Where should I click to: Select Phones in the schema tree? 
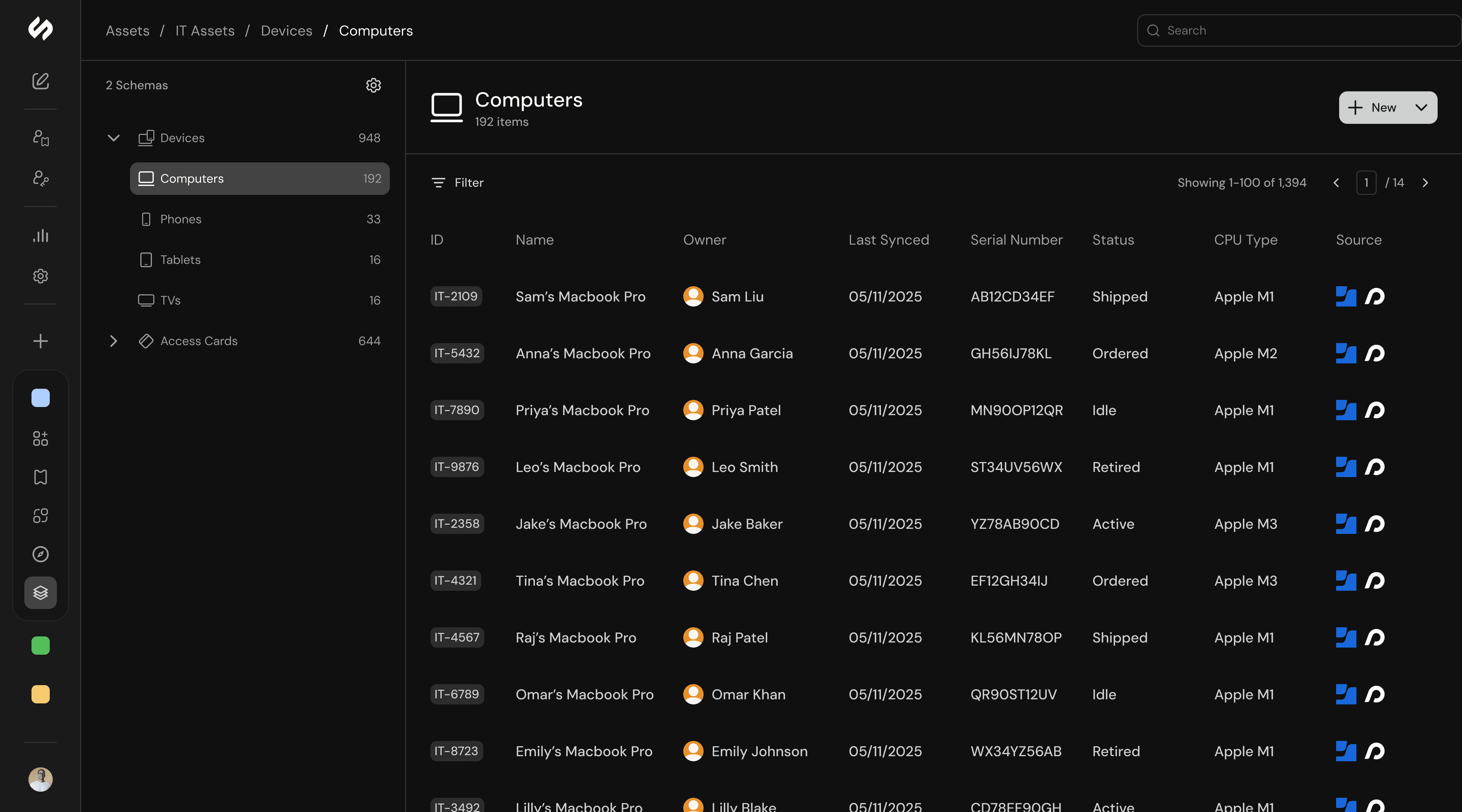(x=180, y=219)
